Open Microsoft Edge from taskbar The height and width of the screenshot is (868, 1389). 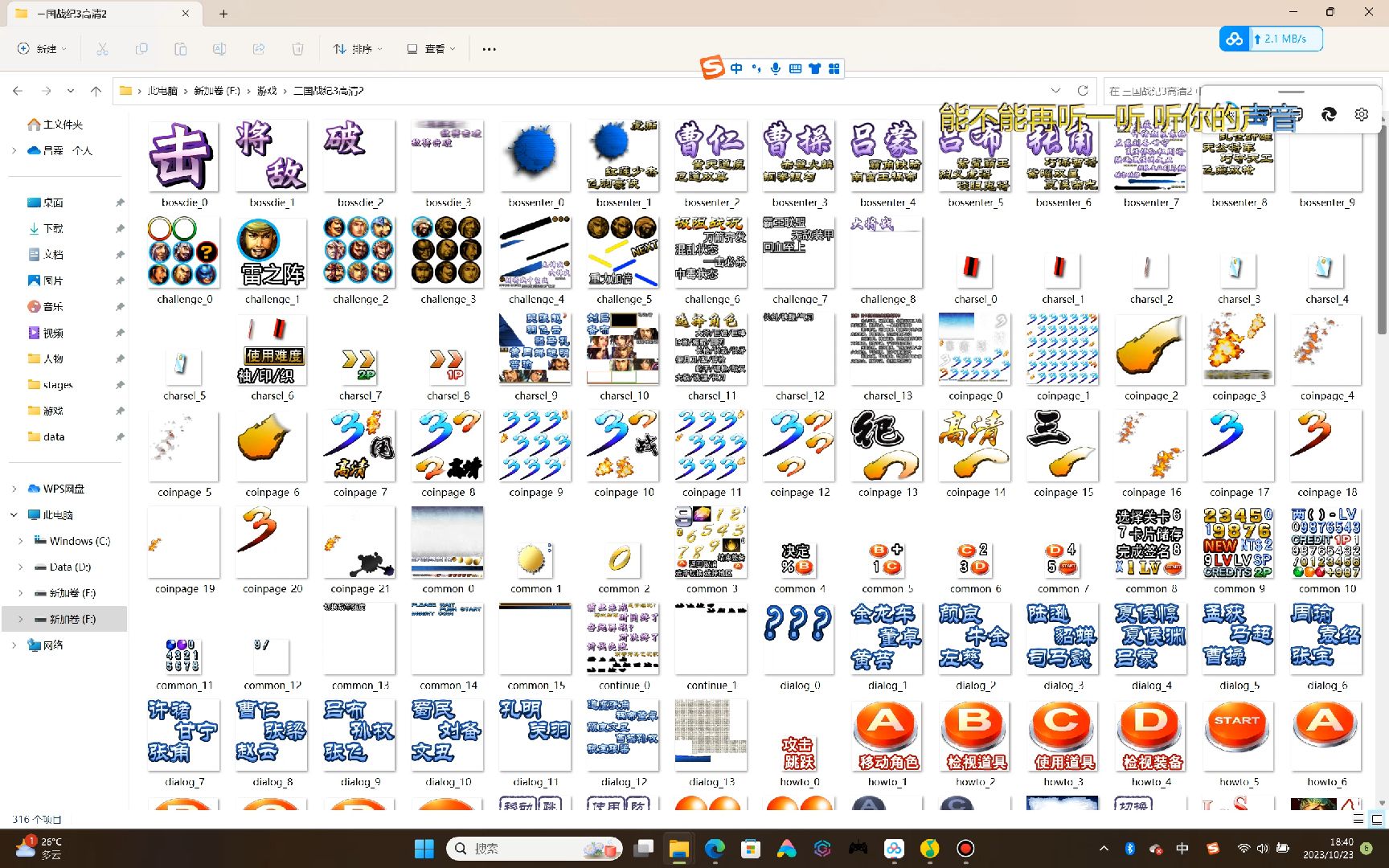[x=715, y=848]
